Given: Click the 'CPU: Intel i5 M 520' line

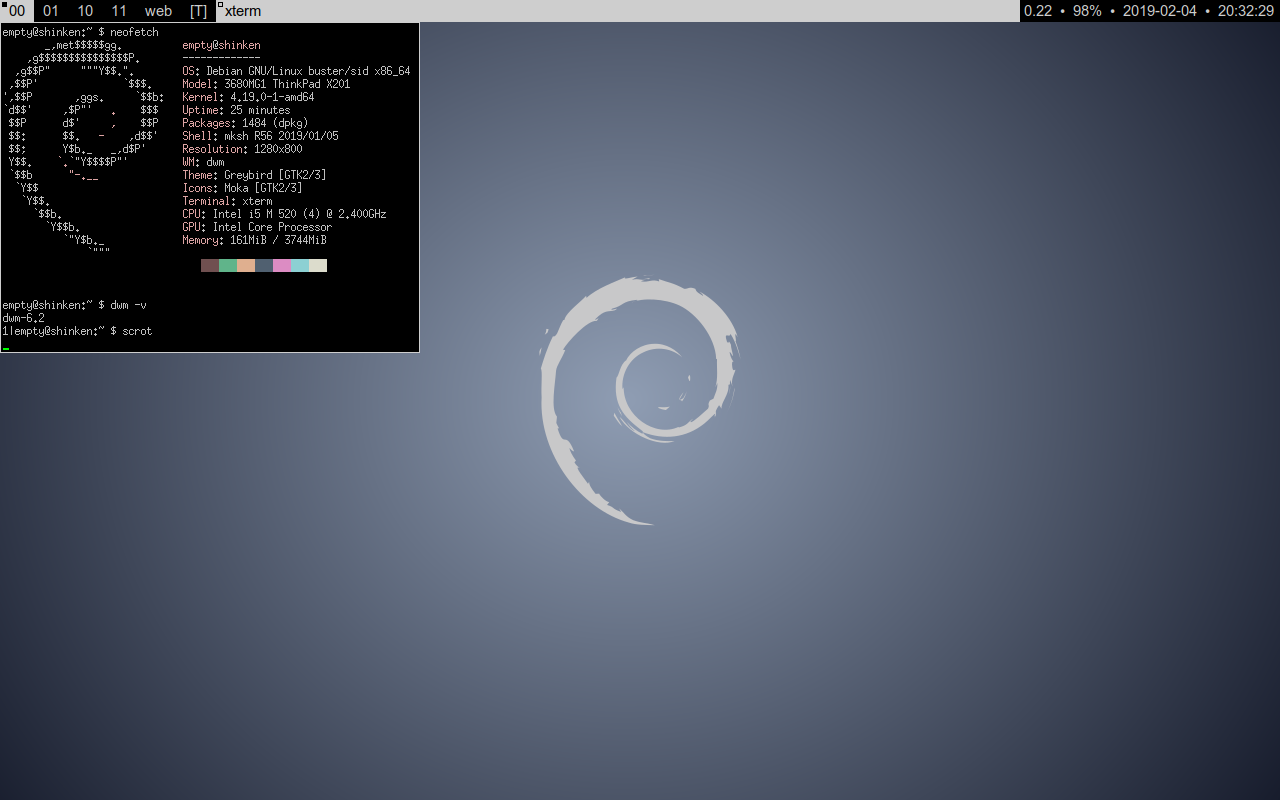Looking at the screenshot, I should point(284,214).
